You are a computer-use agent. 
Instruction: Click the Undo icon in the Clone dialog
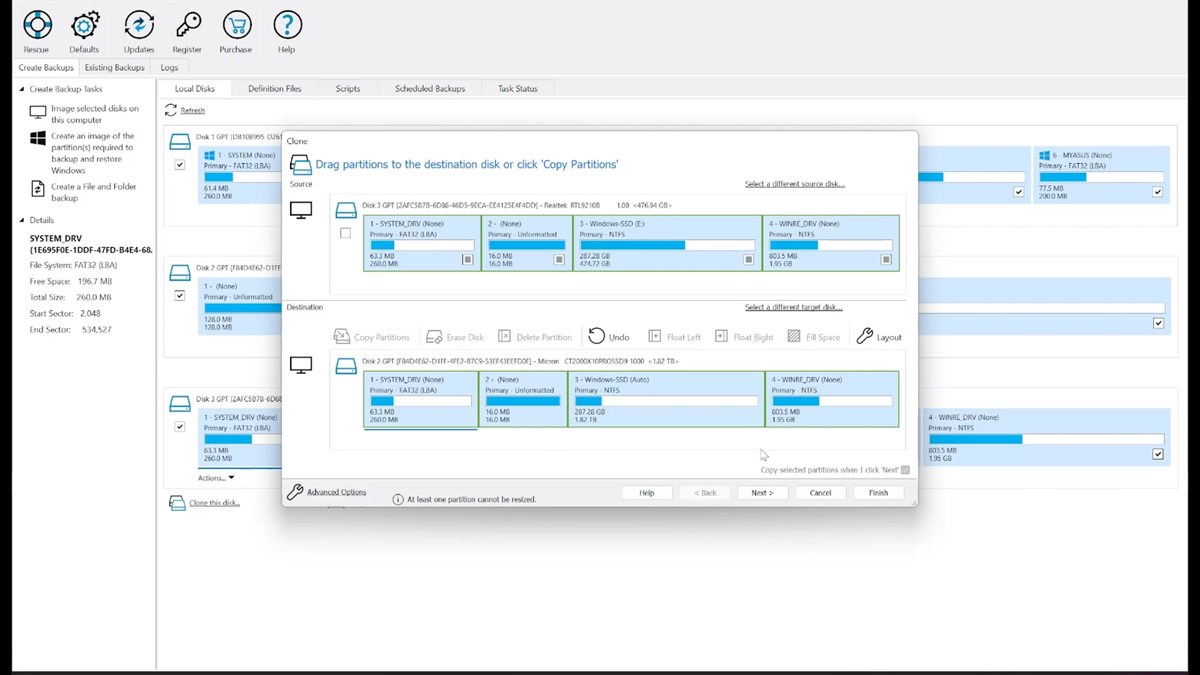click(597, 336)
